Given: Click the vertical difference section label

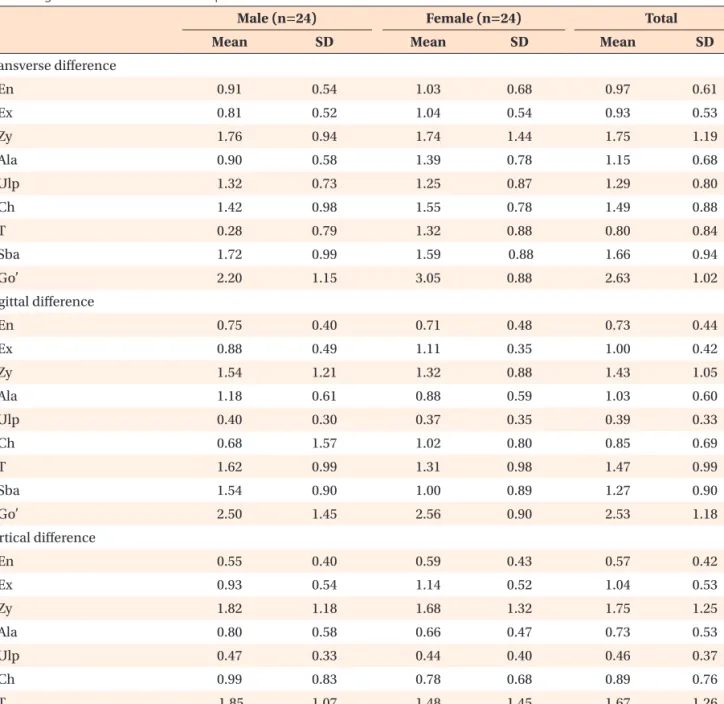Looking at the screenshot, I should (48, 537).
